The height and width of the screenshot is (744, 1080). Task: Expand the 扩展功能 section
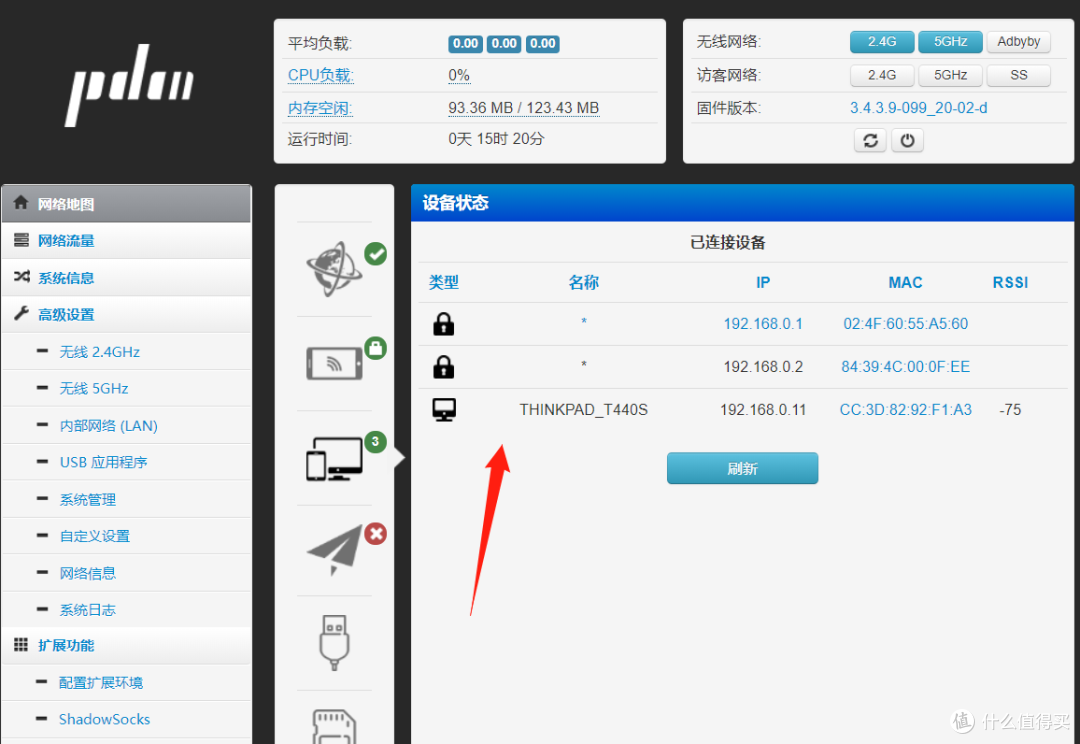point(127,645)
